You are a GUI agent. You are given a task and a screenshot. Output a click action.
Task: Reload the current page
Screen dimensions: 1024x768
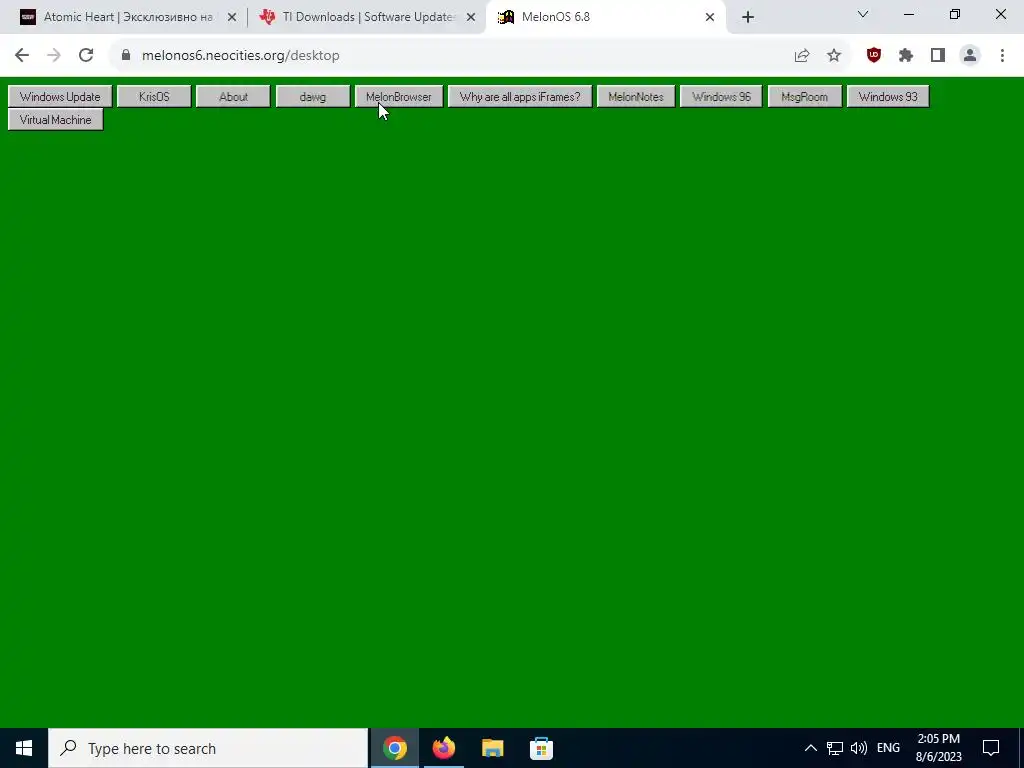pyautogui.click(x=86, y=56)
